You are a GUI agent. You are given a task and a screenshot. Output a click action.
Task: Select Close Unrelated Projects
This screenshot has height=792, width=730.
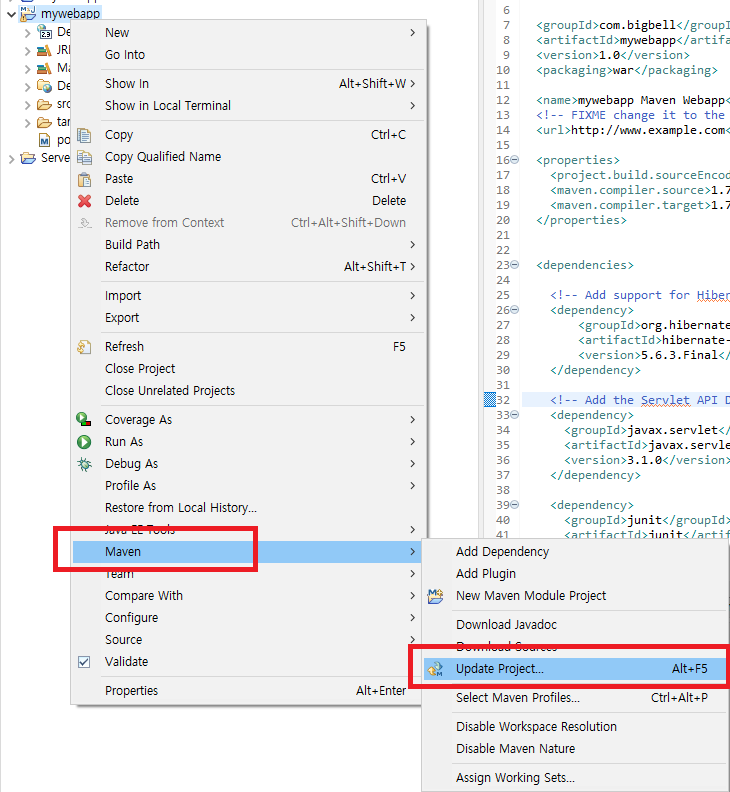pos(248,391)
